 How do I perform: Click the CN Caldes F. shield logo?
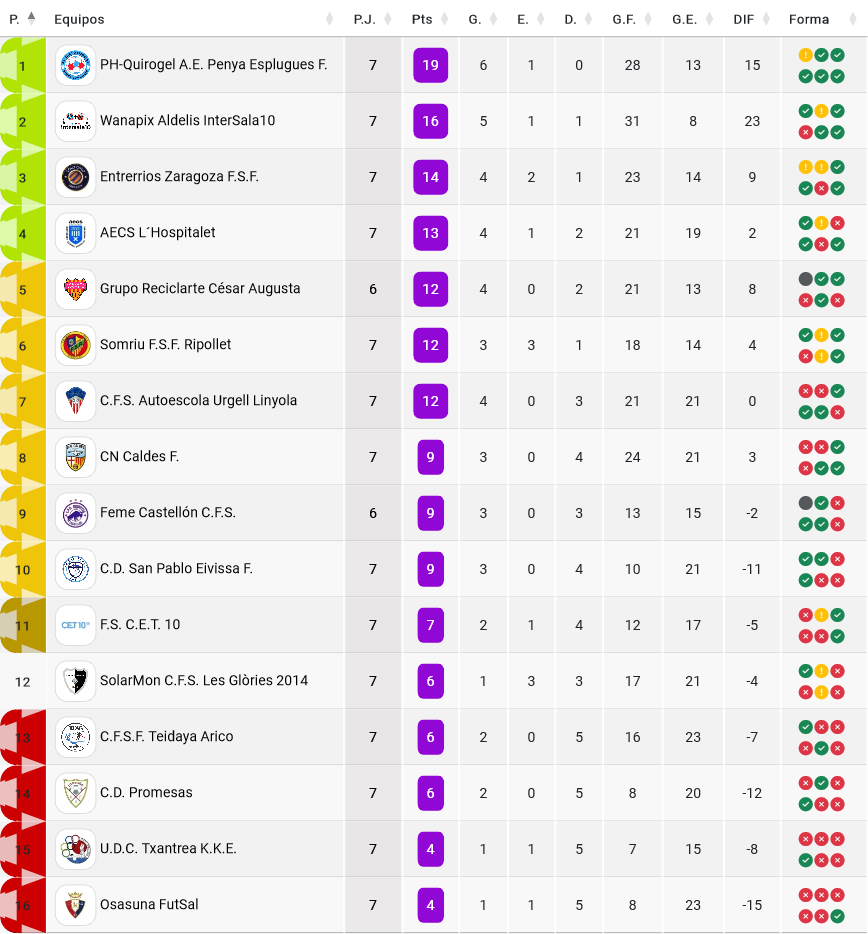click(x=76, y=457)
